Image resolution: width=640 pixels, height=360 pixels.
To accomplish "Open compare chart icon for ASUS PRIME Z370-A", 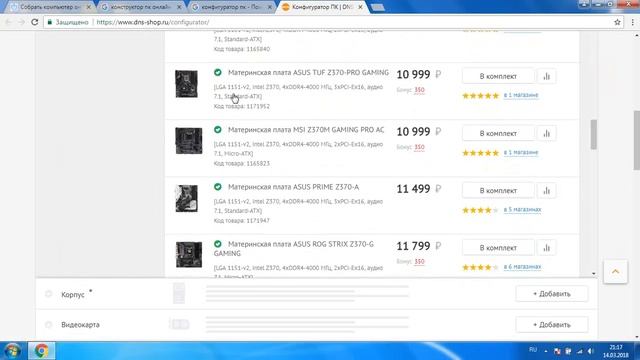I will click(547, 191).
